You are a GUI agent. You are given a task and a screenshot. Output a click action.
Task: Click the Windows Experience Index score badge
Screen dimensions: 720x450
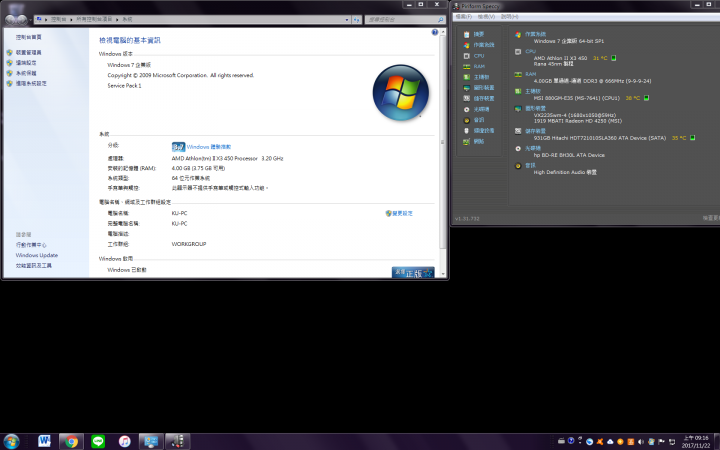coord(178,147)
